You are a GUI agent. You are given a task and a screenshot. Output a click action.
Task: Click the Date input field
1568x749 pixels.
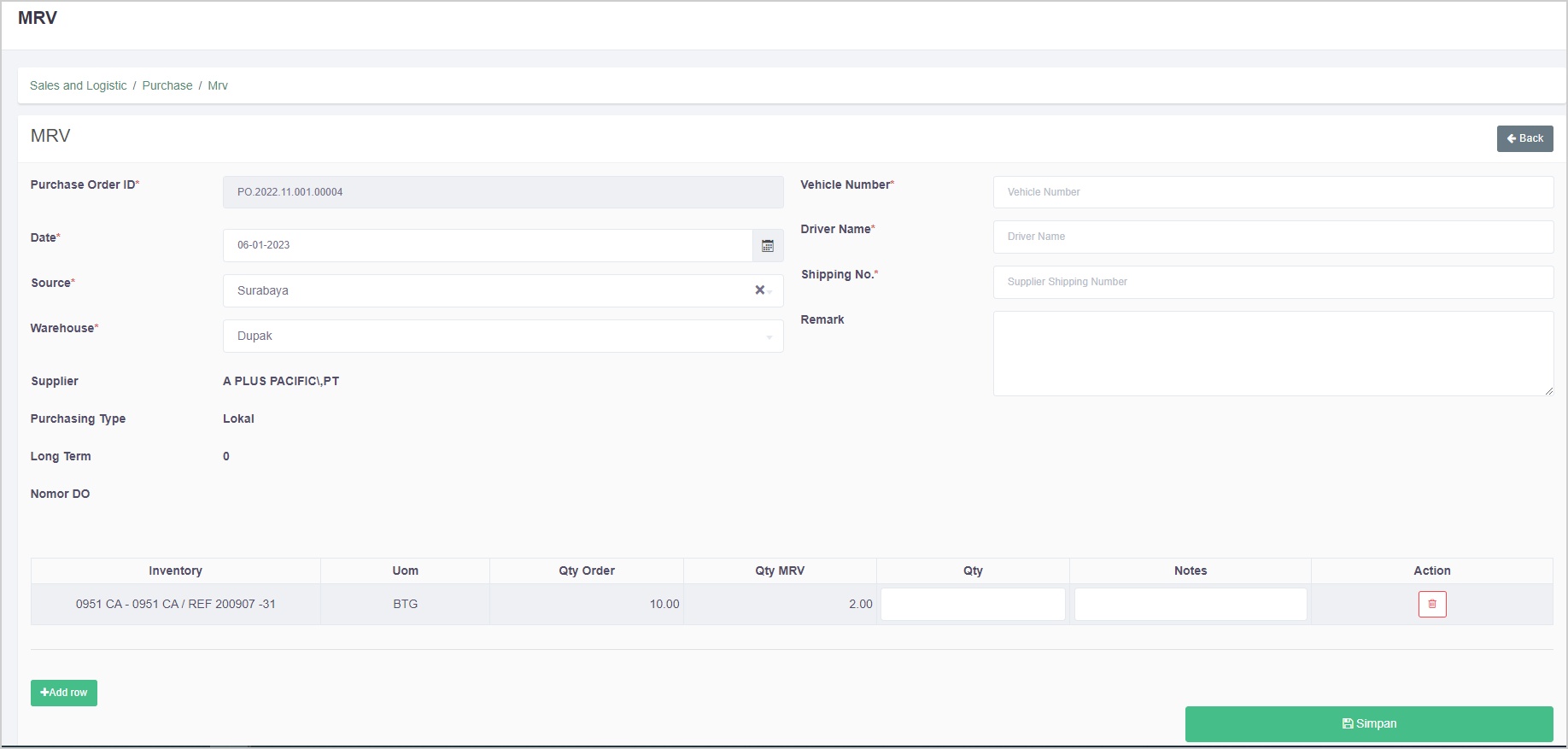(487, 245)
